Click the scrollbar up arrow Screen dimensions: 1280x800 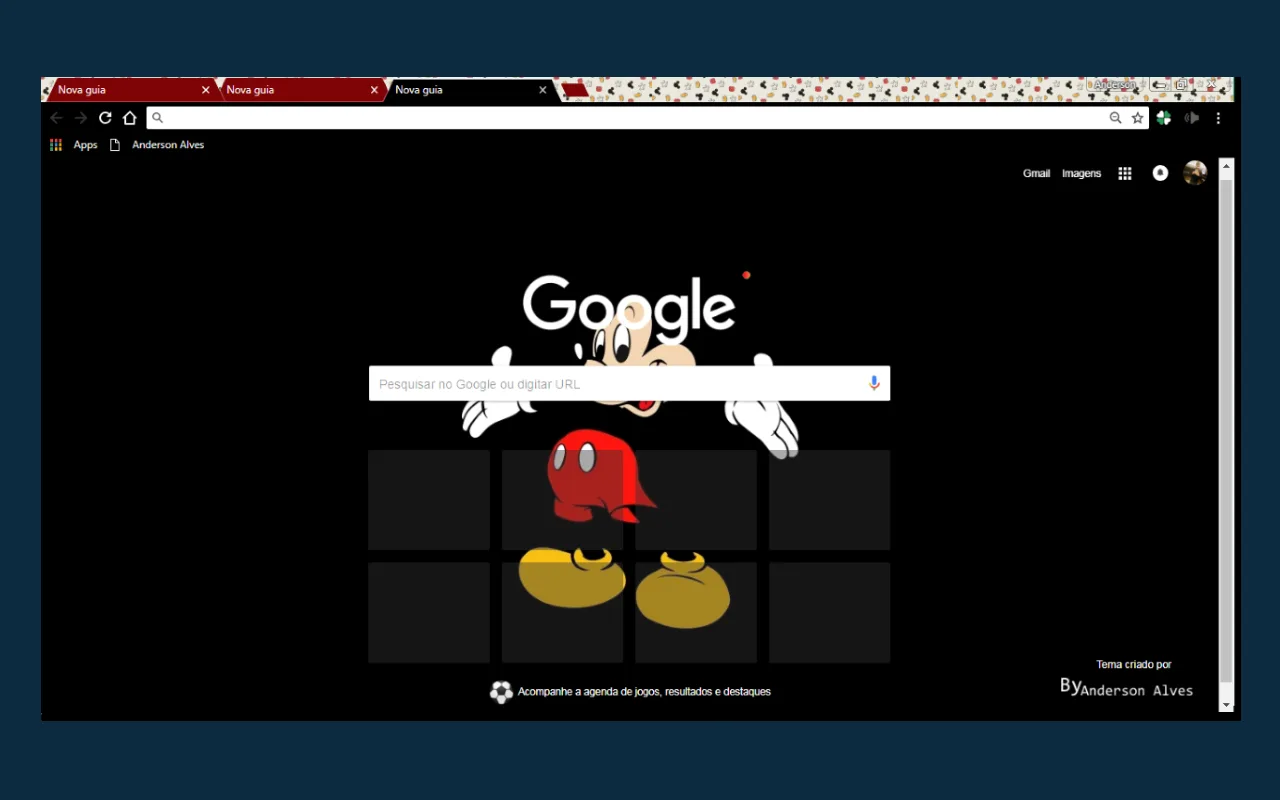pyautogui.click(x=1226, y=166)
